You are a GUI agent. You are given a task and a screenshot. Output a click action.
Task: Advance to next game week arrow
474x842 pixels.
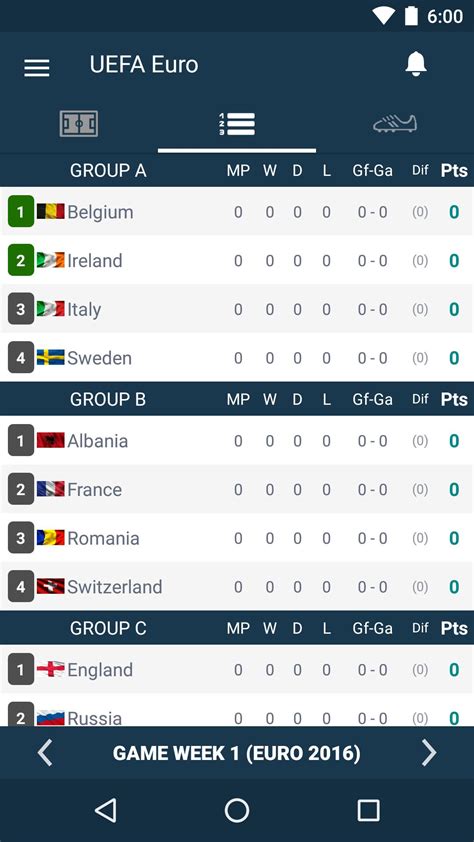point(429,753)
